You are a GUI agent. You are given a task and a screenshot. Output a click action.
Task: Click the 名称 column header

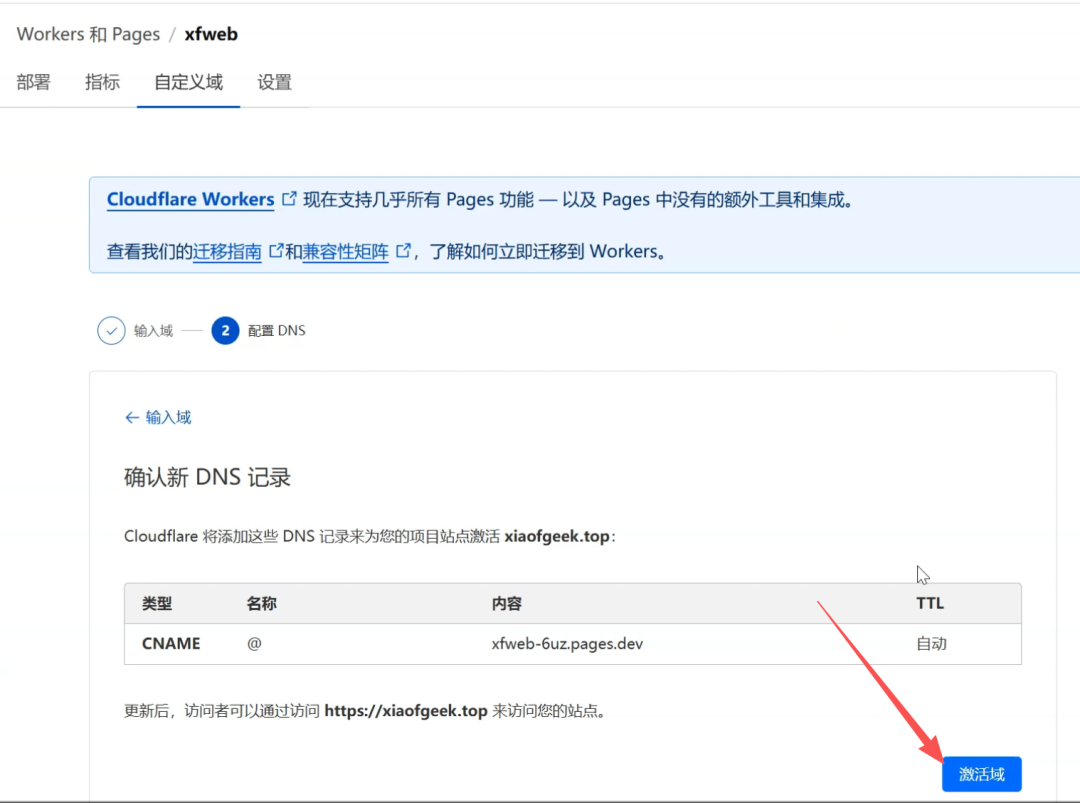click(262, 604)
